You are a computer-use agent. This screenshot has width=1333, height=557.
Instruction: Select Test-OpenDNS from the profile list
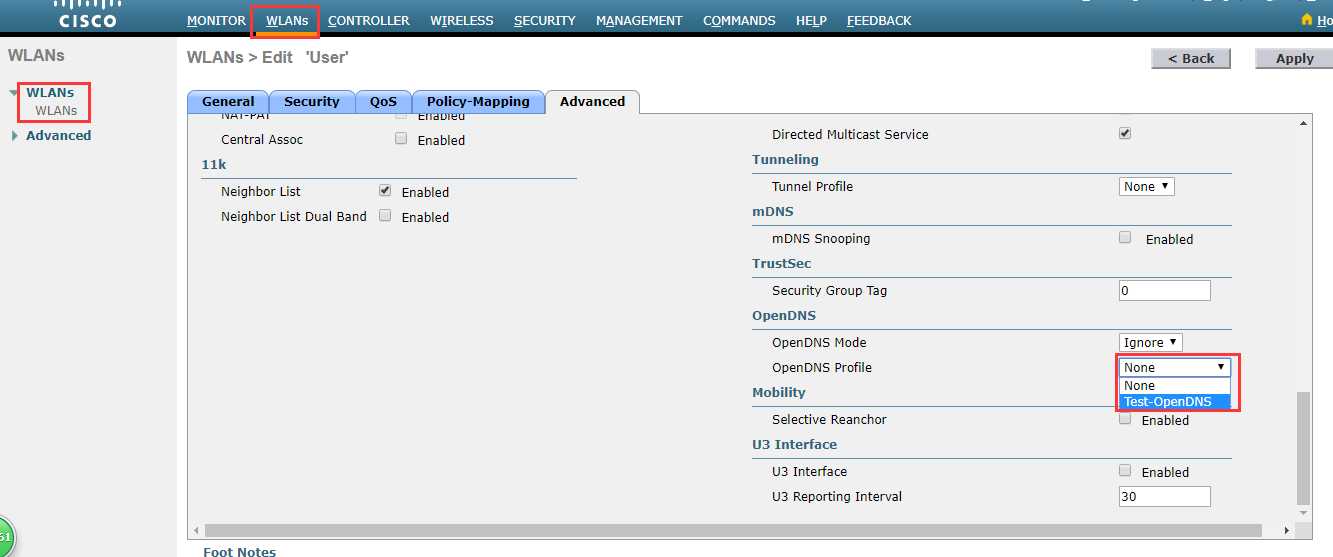tap(1174, 402)
